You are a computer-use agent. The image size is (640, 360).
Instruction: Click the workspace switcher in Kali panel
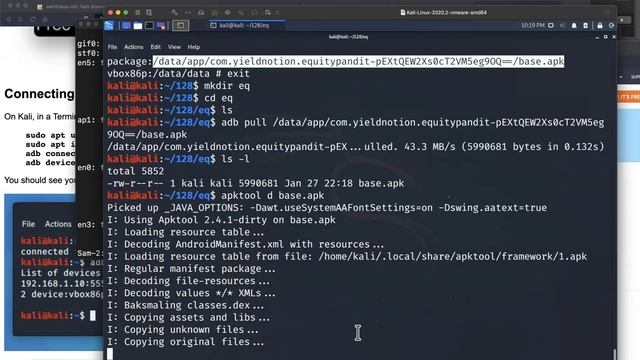click(180, 25)
